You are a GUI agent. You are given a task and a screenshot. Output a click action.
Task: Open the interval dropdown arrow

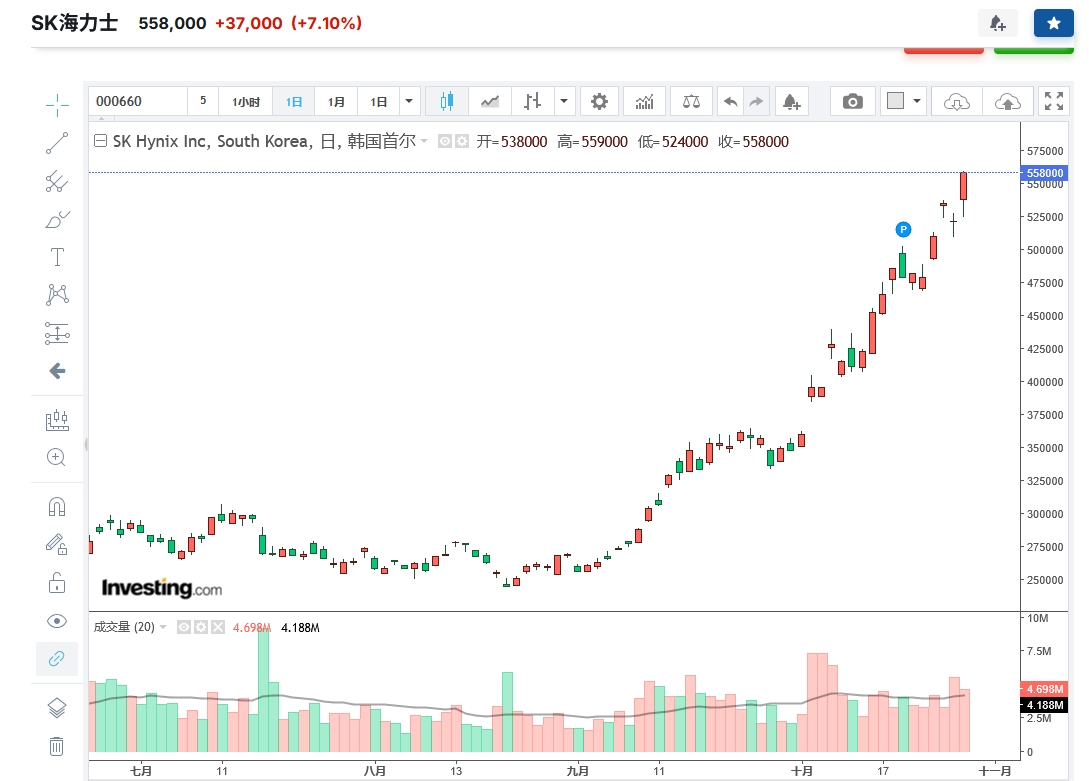[409, 101]
